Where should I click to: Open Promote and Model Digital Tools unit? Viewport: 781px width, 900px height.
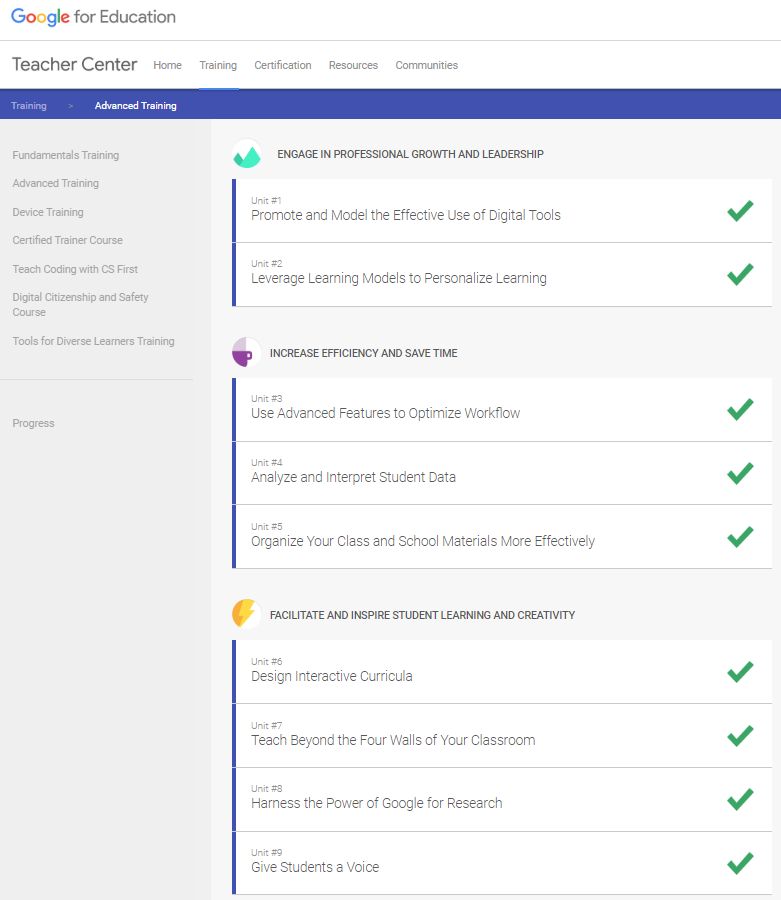[x=502, y=211]
